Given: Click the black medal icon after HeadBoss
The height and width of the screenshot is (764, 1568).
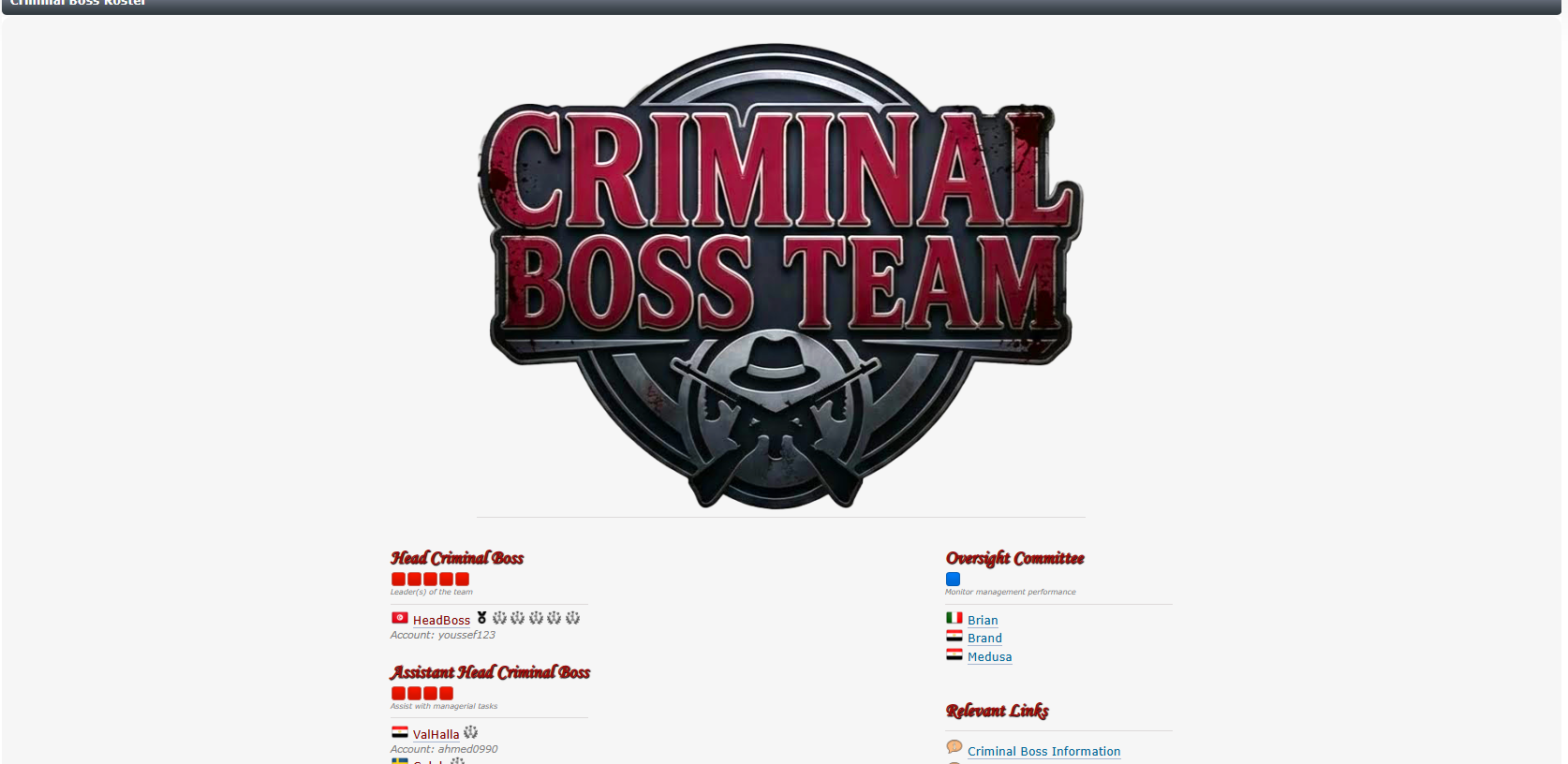Looking at the screenshot, I should point(481,618).
